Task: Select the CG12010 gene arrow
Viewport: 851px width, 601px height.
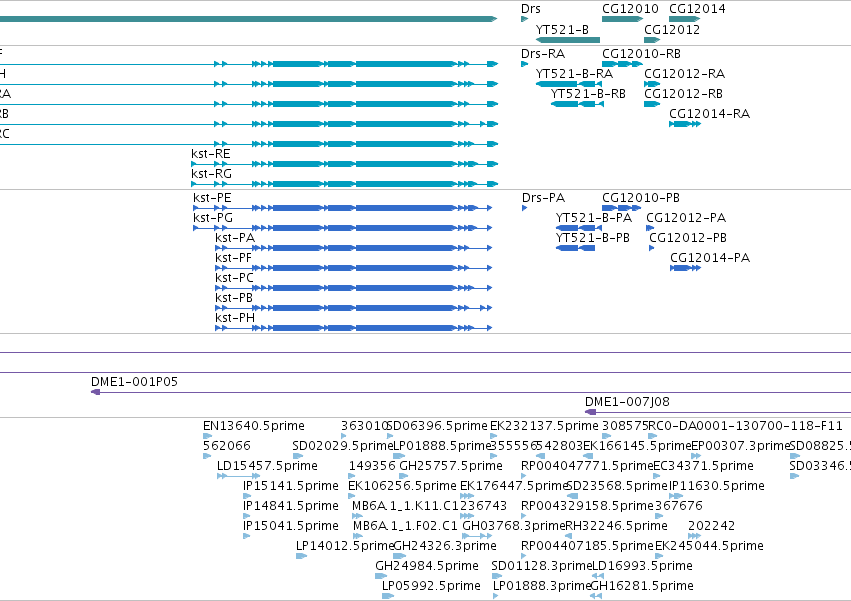Action: [623, 19]
